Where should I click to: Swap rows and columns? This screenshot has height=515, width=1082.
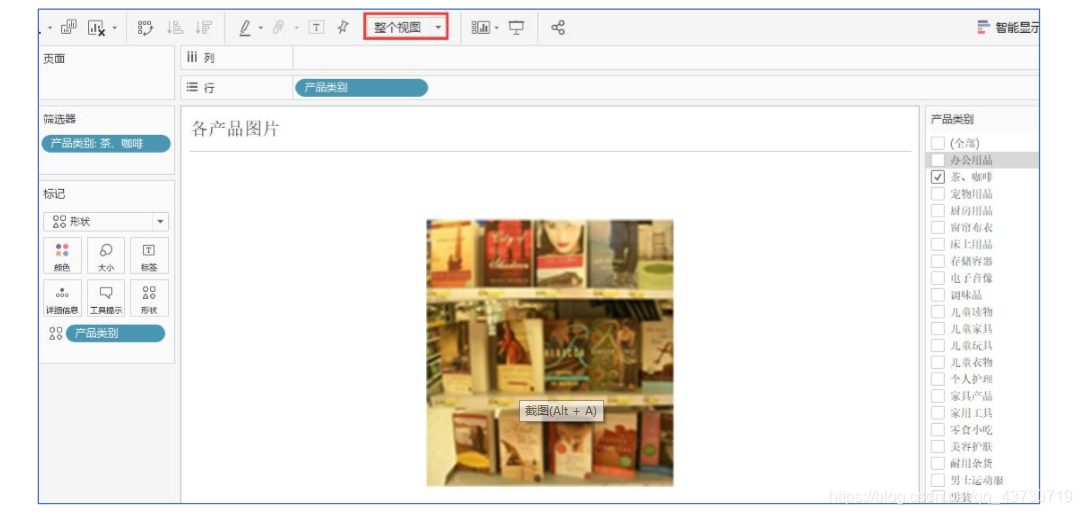coord(145,28)
